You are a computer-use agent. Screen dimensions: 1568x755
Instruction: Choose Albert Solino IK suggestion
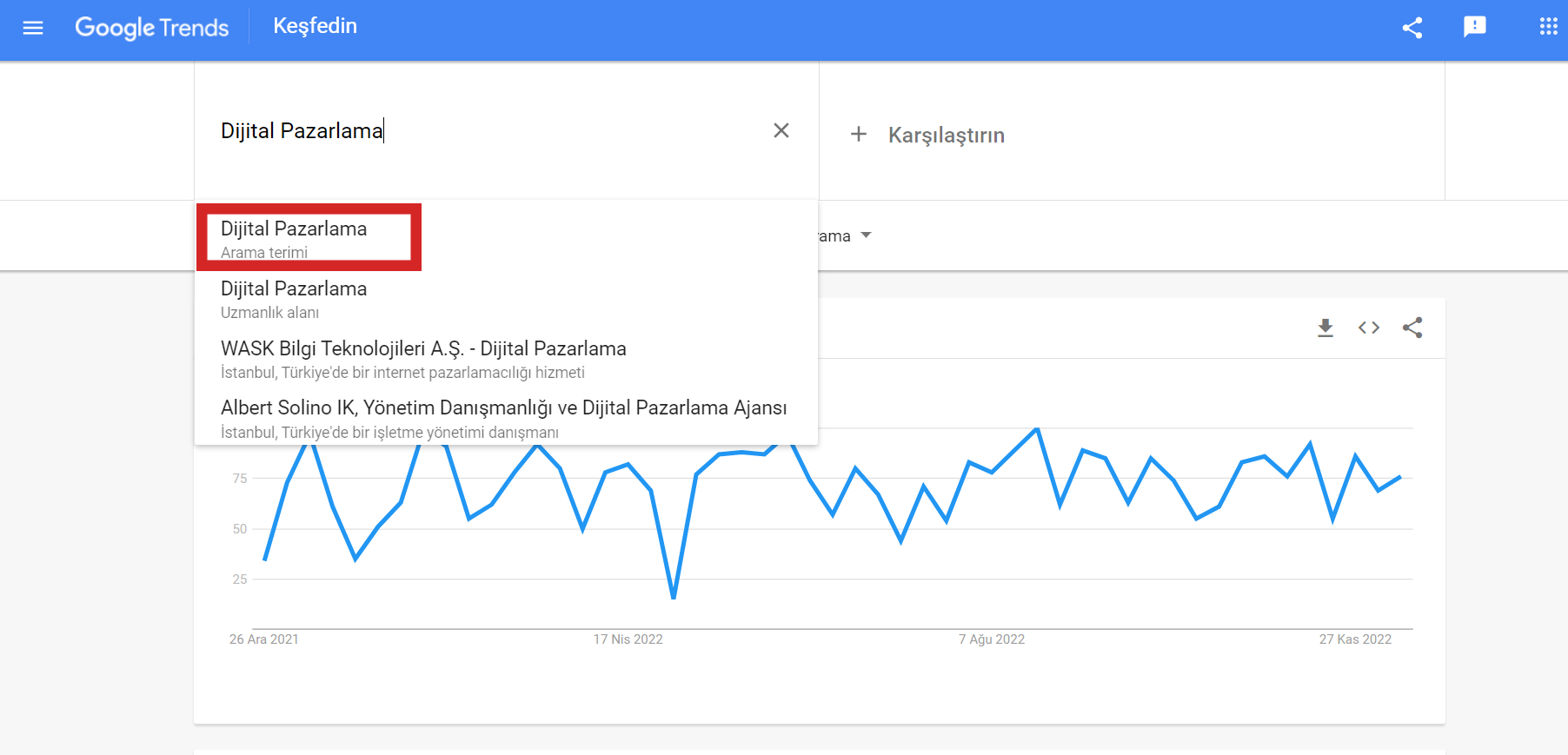pos(506,418)
